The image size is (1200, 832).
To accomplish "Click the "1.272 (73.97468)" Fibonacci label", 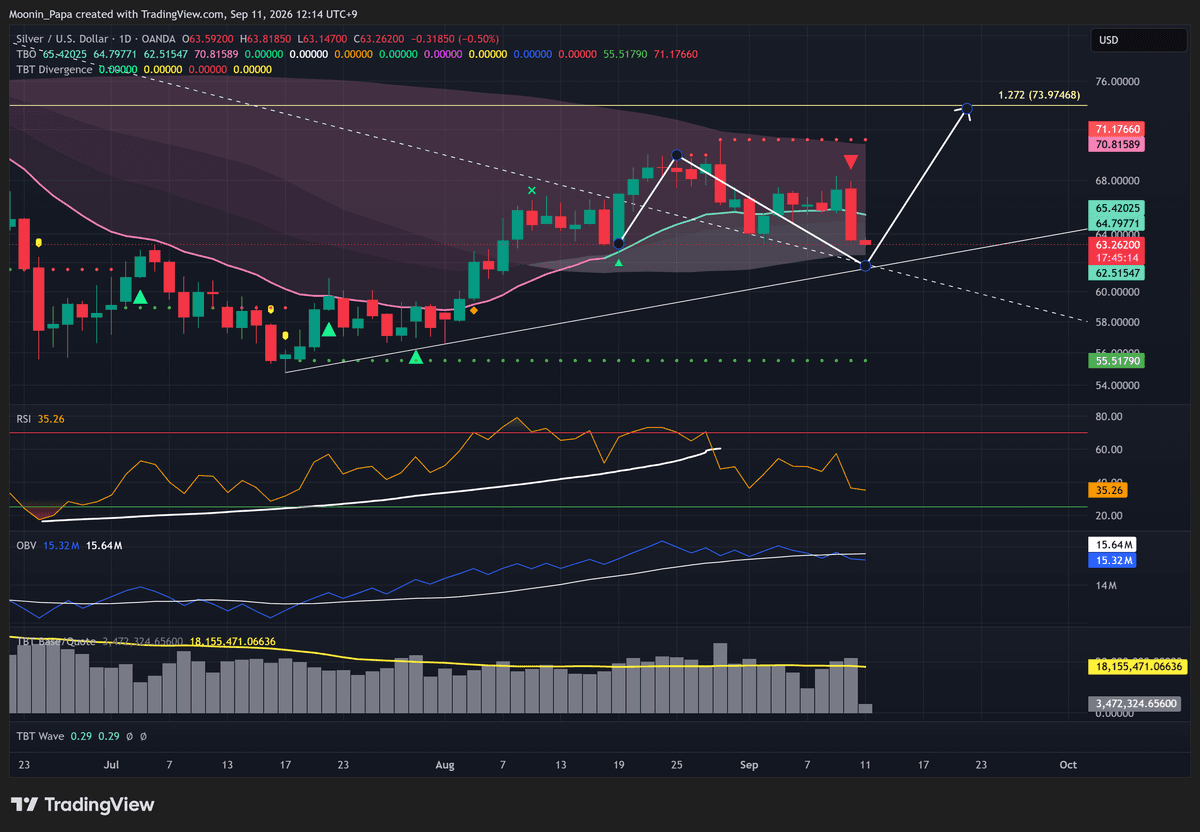I will [x=1039, y=95].
